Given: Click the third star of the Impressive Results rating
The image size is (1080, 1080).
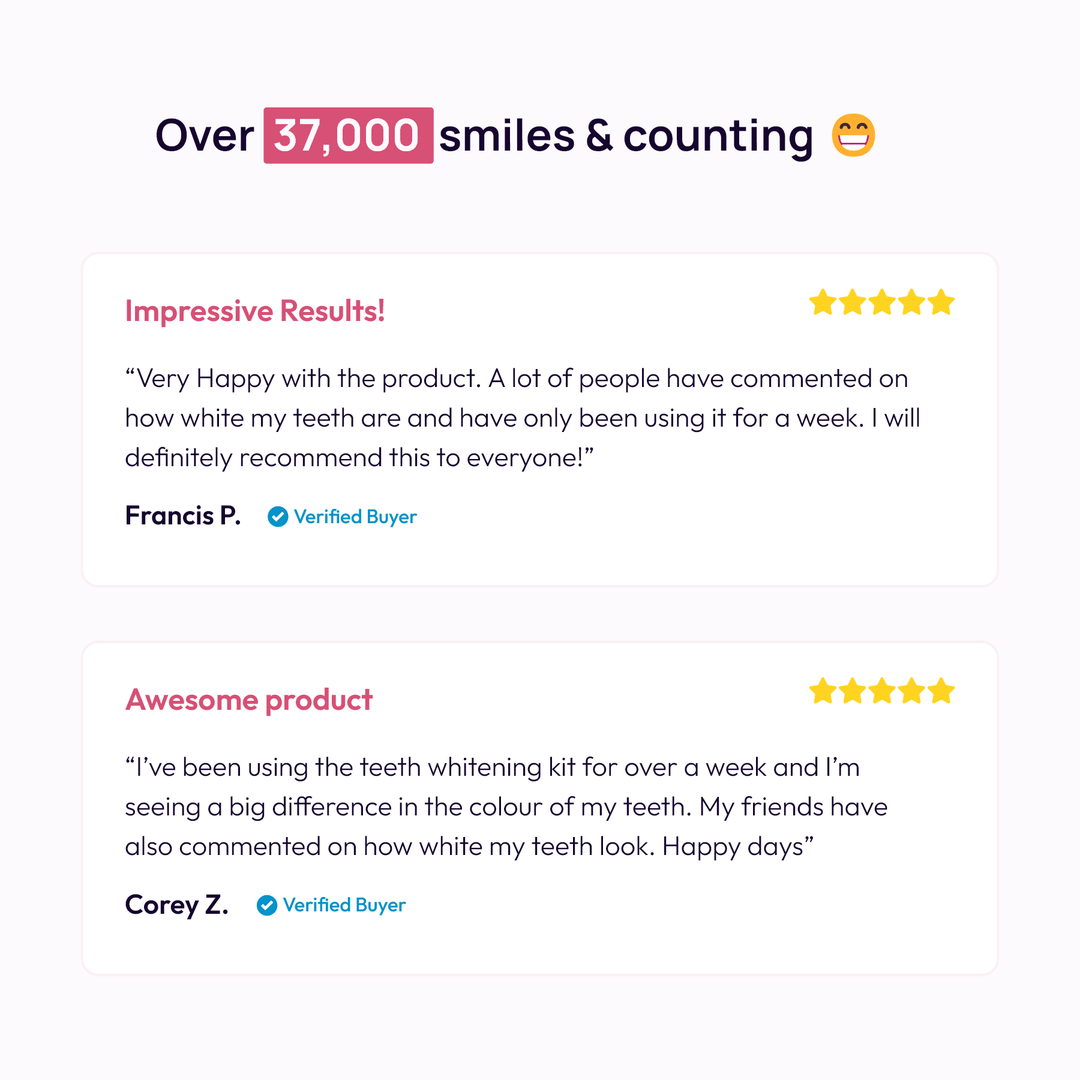Looking at the screenshot, I should (x=882, y=302).
